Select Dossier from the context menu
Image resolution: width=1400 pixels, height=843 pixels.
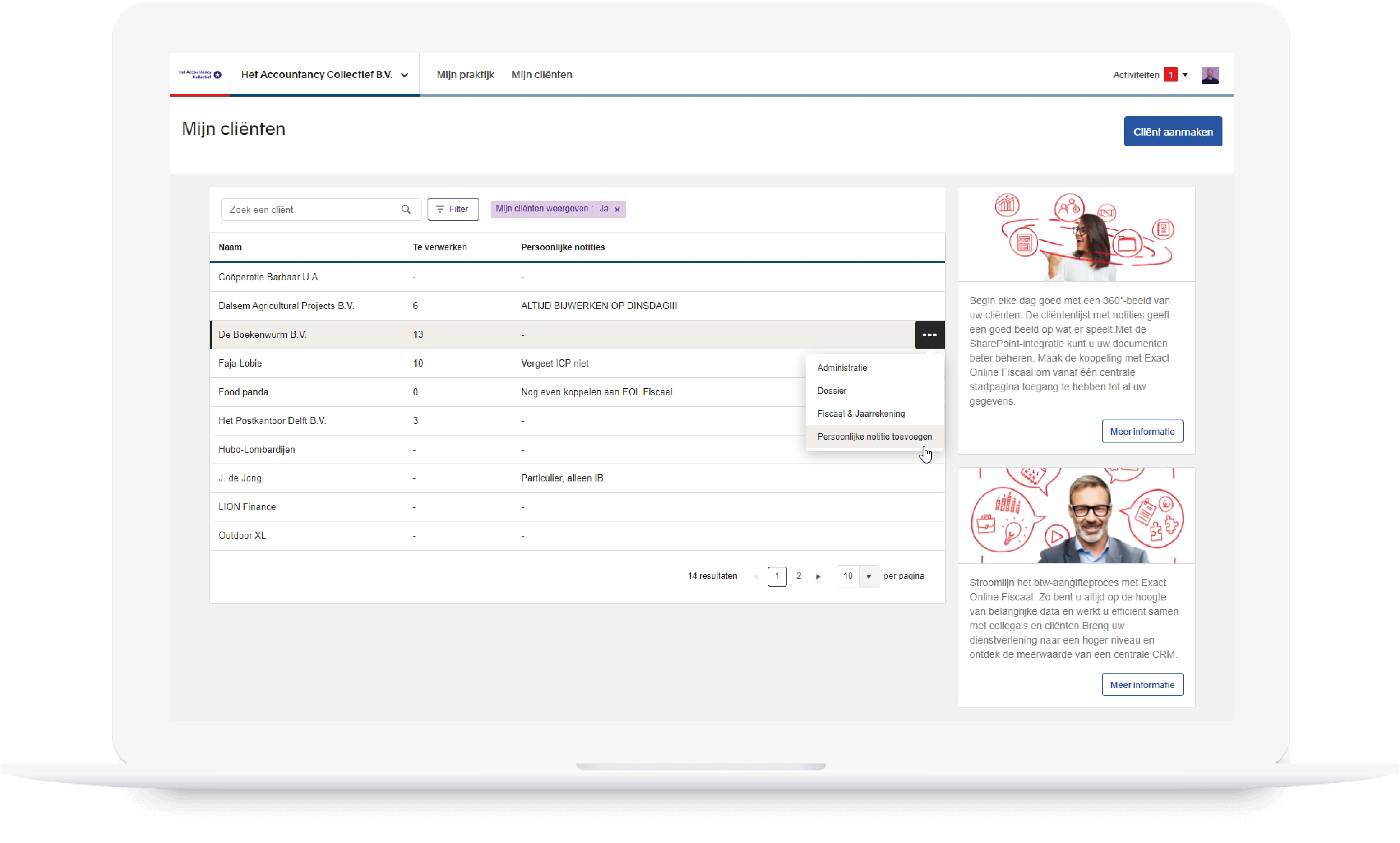[x=832, y=391]
